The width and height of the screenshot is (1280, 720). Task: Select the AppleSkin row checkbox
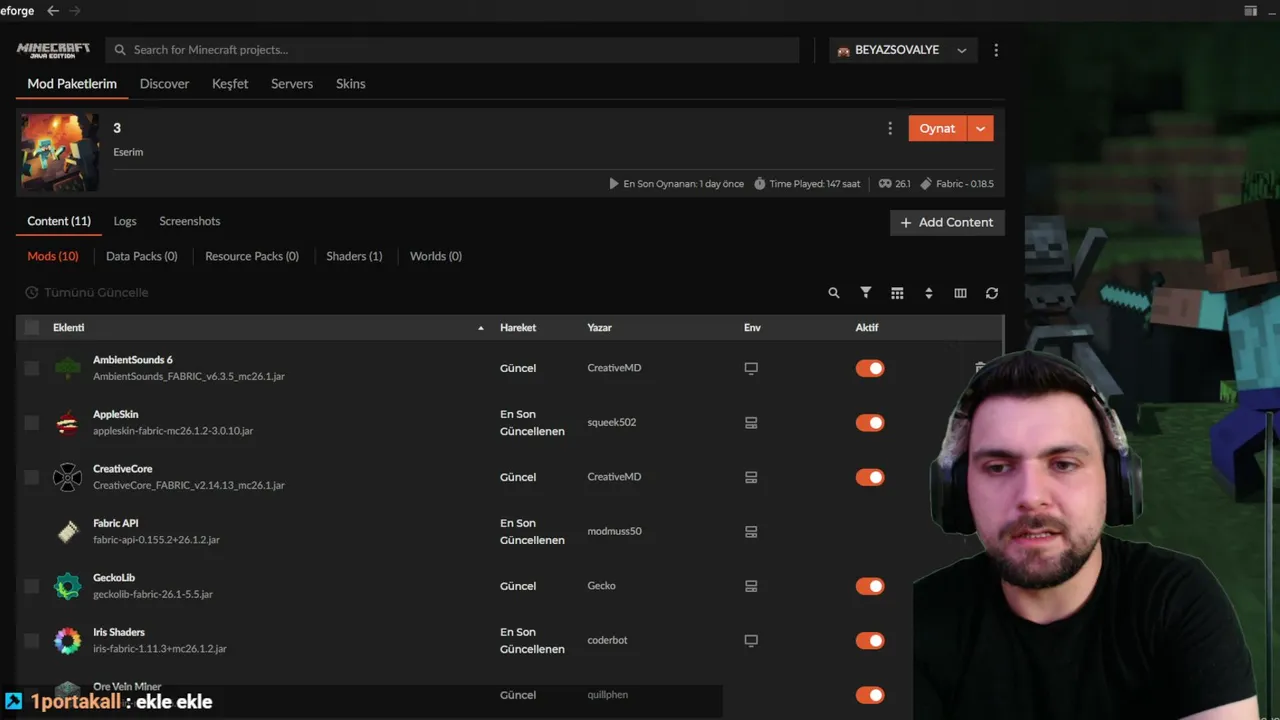32,422
